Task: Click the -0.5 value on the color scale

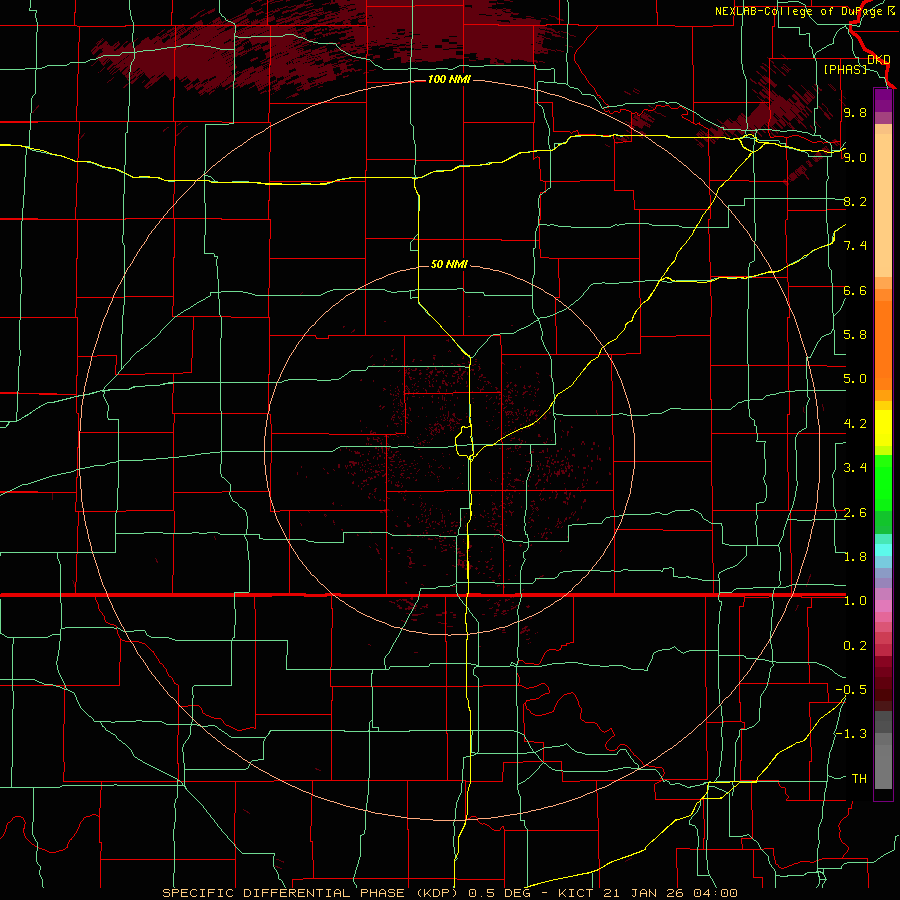Action: pyautogui.click(x=851, y=690)
